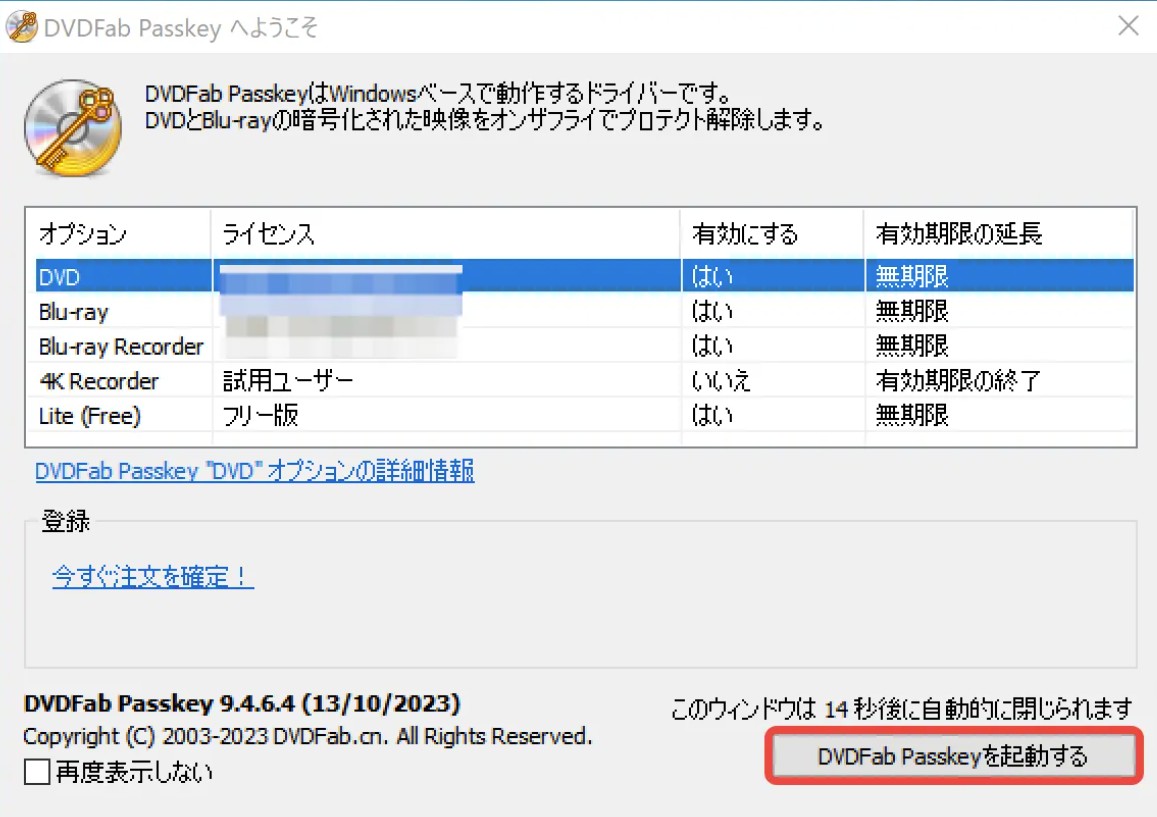Viewport: 1157px width, 817px height.
Task: Click the DVDFab Passkey 9.4.6.4 version text
Action: (242, 703)
